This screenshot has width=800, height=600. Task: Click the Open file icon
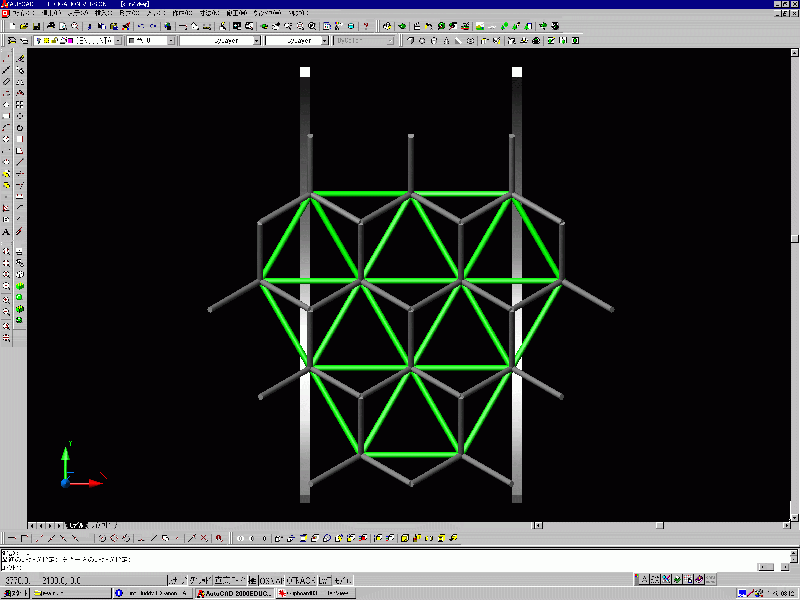24,26
